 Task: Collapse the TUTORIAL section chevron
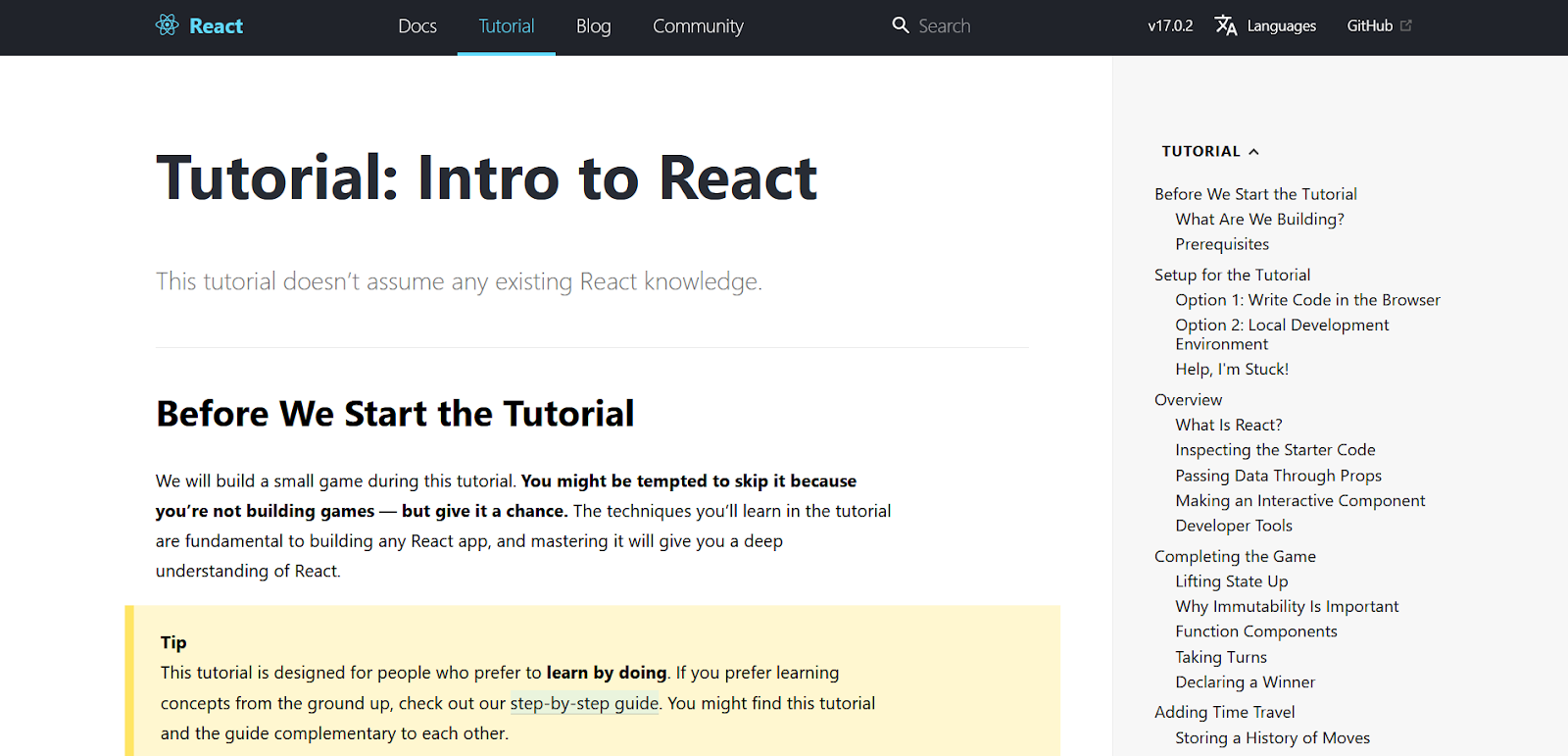pyautogui.click(x=1253, y=151)
